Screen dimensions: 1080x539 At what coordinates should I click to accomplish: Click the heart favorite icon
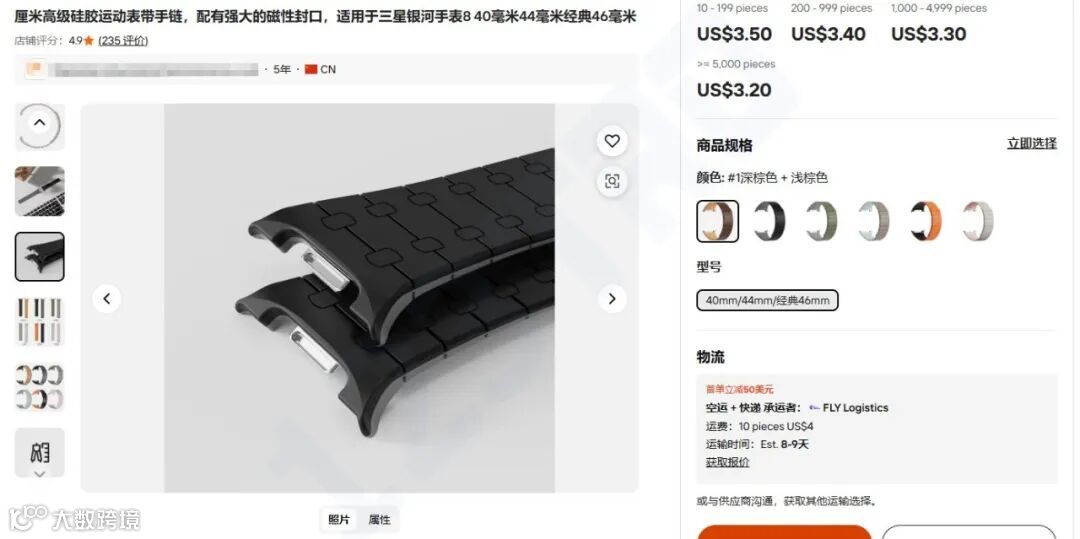[x=612, y=141]
